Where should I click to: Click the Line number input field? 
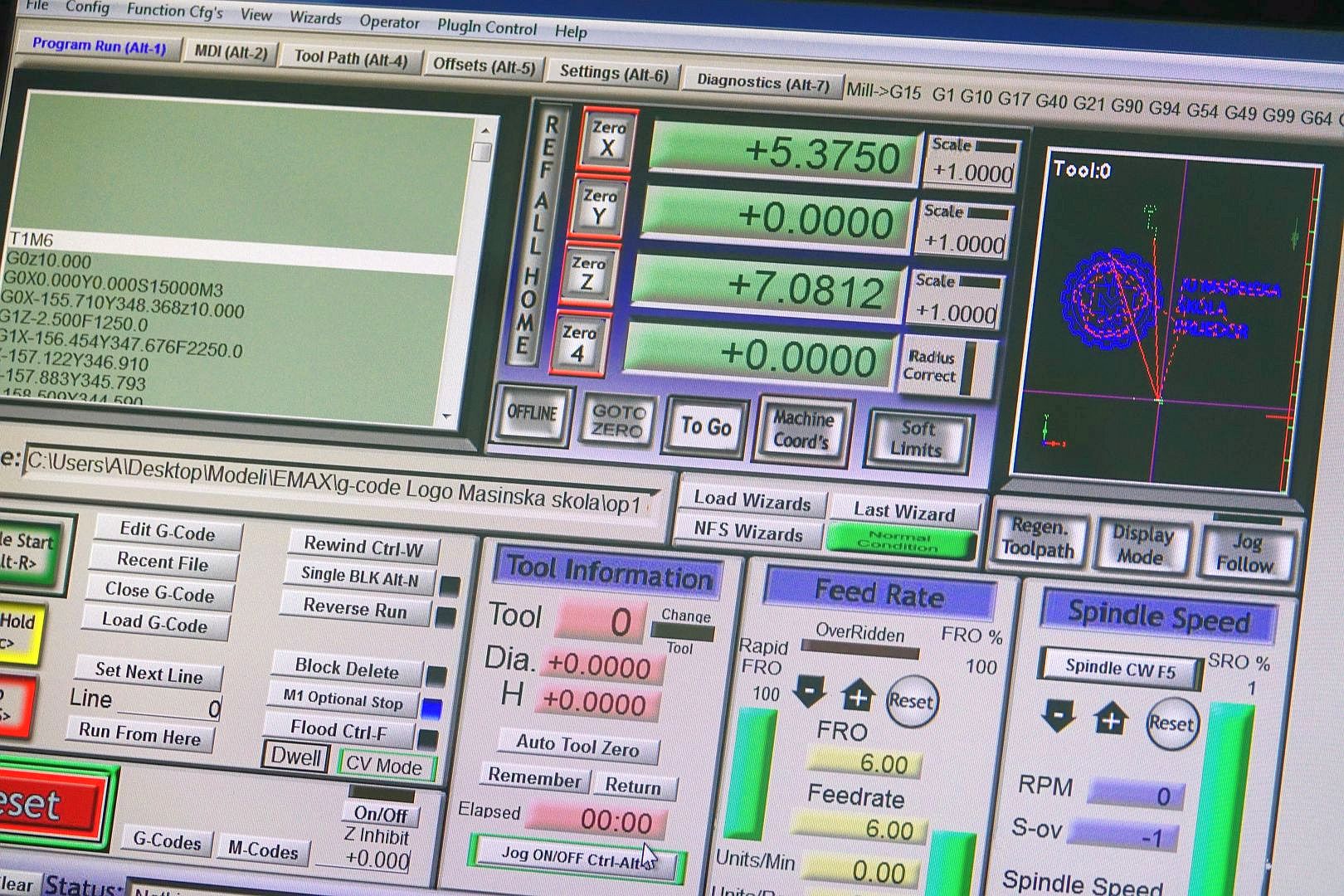point(169,706)
